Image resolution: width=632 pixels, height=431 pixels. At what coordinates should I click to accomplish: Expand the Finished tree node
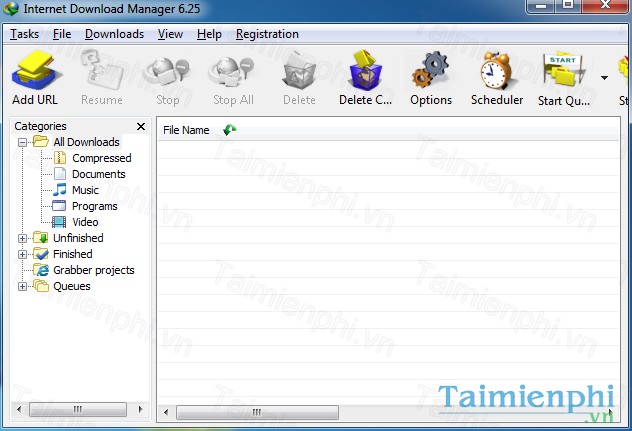click(23, 254)
